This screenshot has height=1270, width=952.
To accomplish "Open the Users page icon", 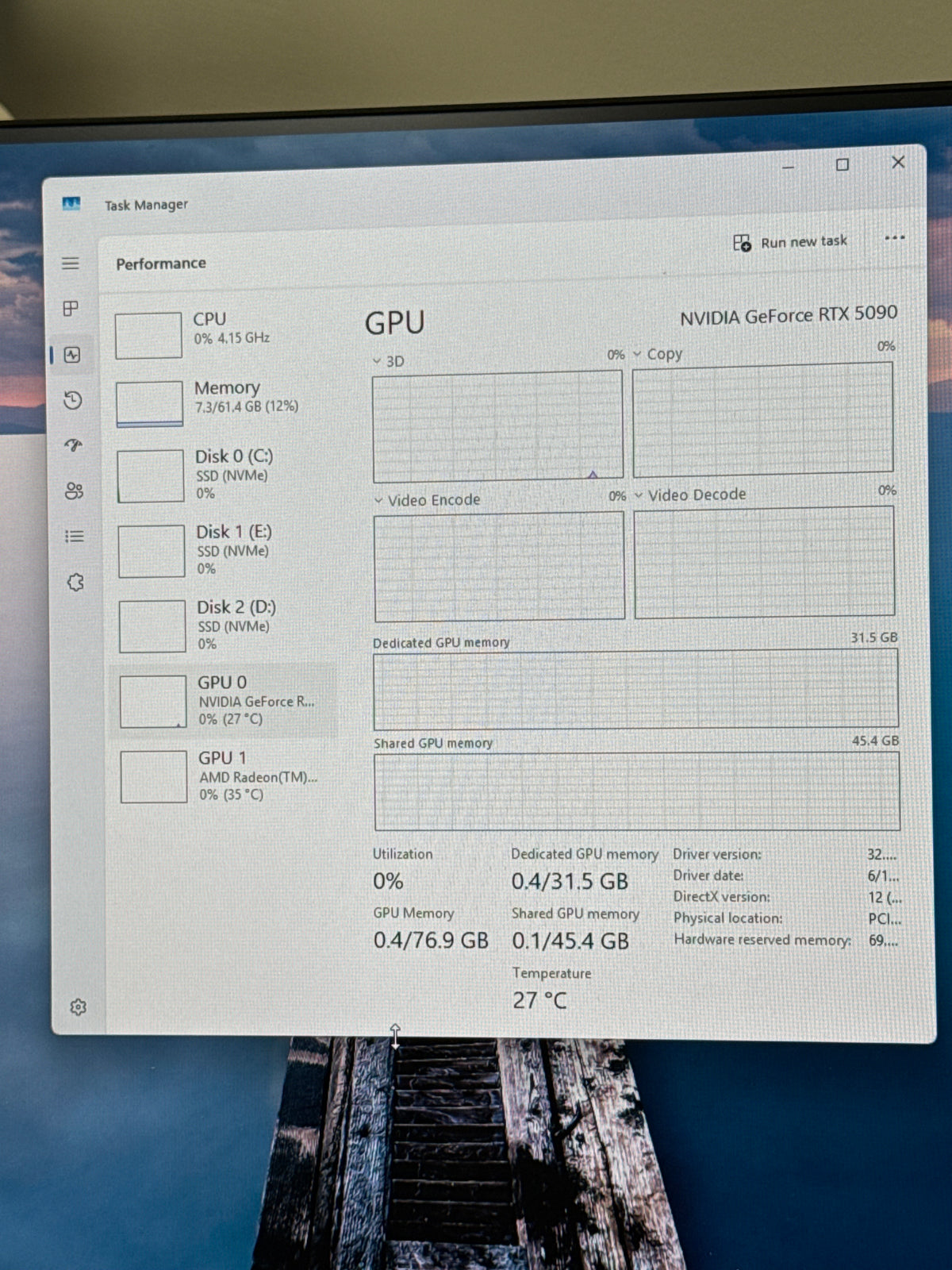I will 75,491.
